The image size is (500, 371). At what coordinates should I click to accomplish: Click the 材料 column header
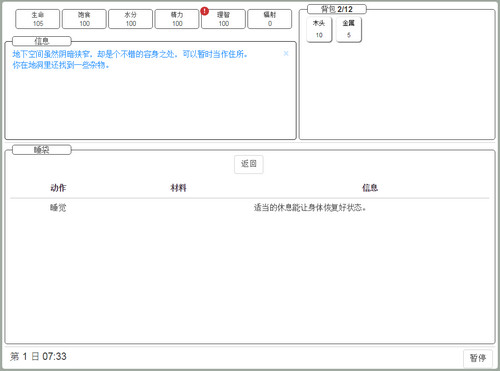click(178, 188)
